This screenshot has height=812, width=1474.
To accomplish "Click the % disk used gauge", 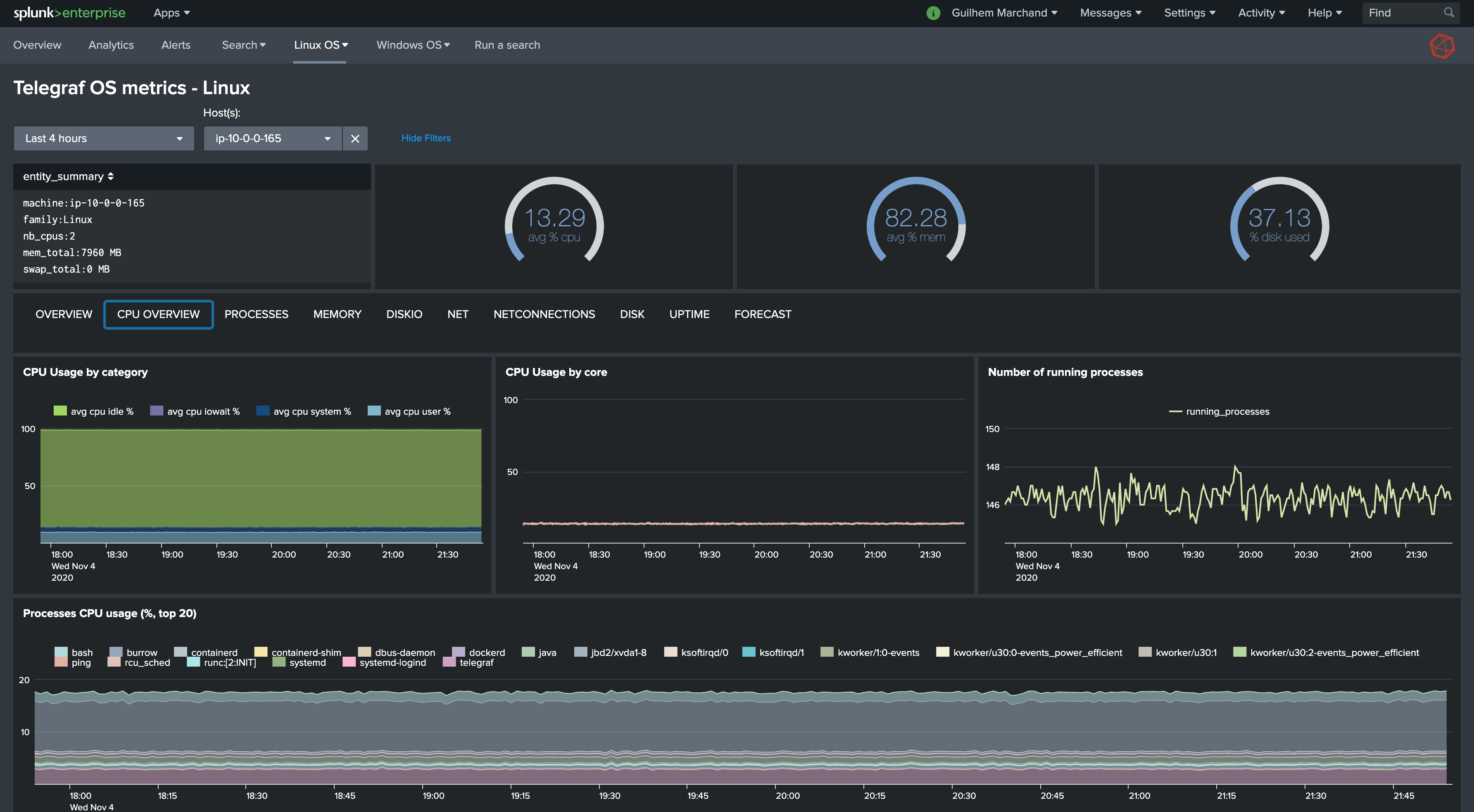I will [1279, 223].
